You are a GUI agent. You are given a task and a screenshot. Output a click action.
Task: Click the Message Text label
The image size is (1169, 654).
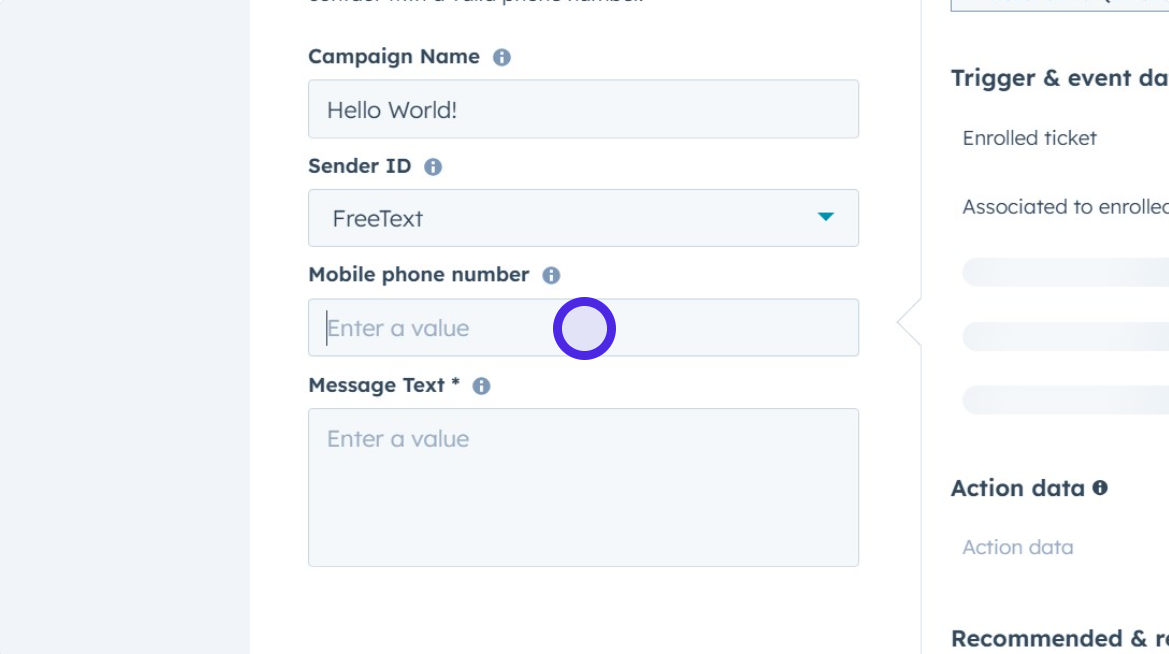(376, 385)
